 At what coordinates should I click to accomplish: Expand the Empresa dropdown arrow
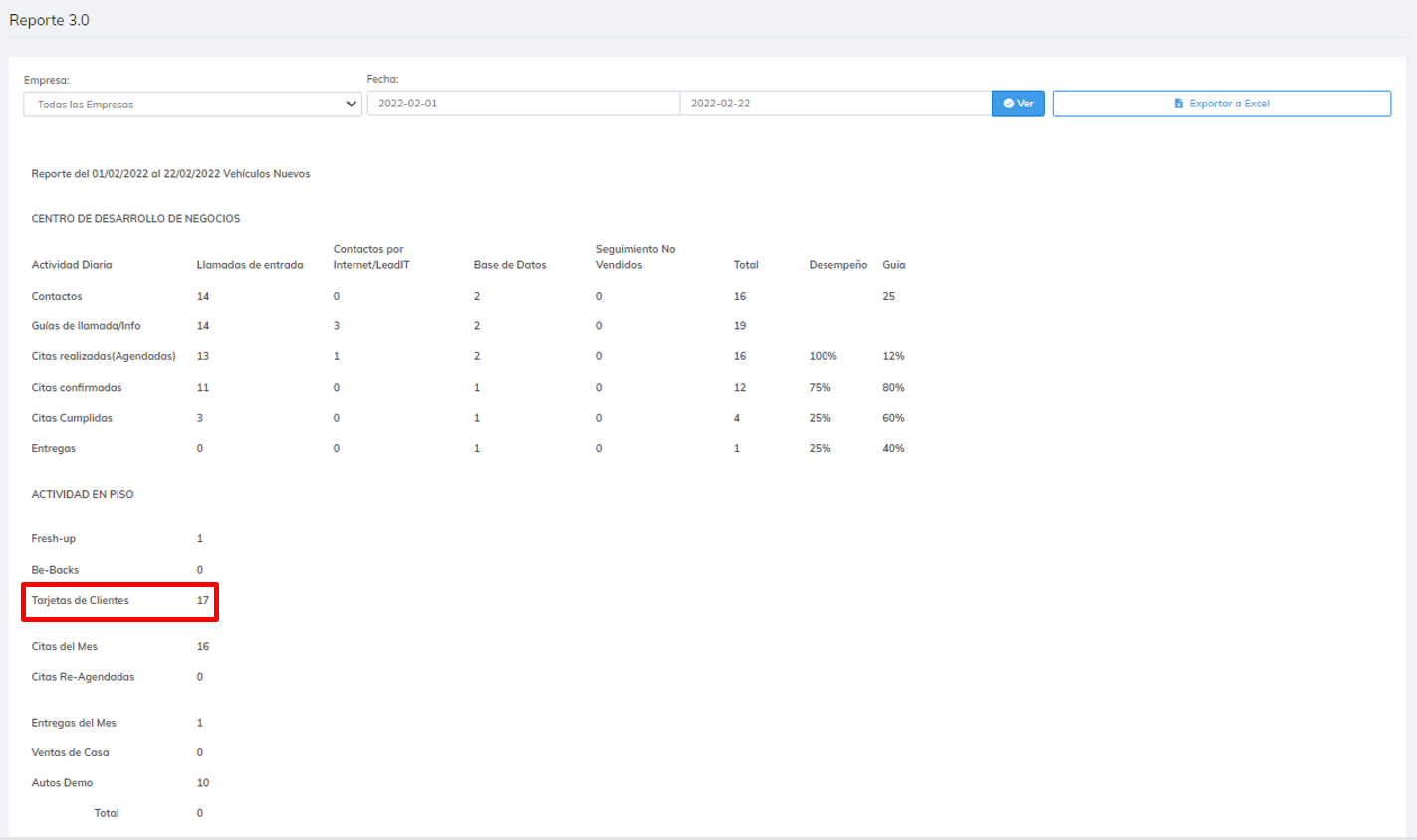point(351,104)
